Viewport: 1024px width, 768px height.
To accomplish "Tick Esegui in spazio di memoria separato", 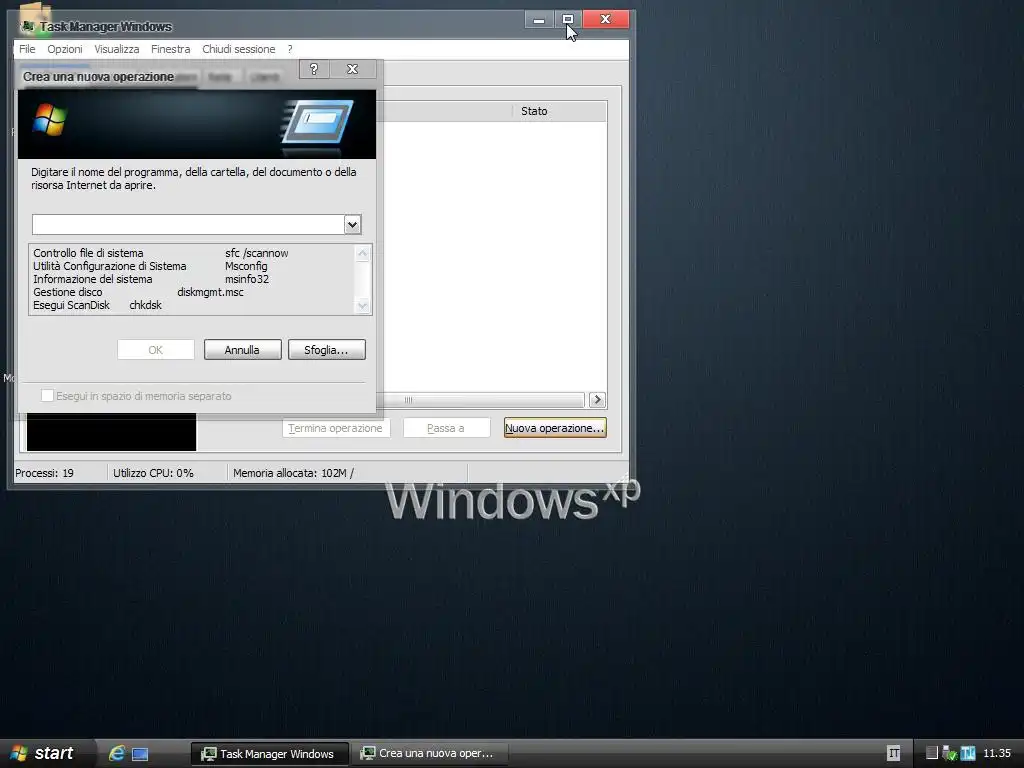I will point(47,396).
